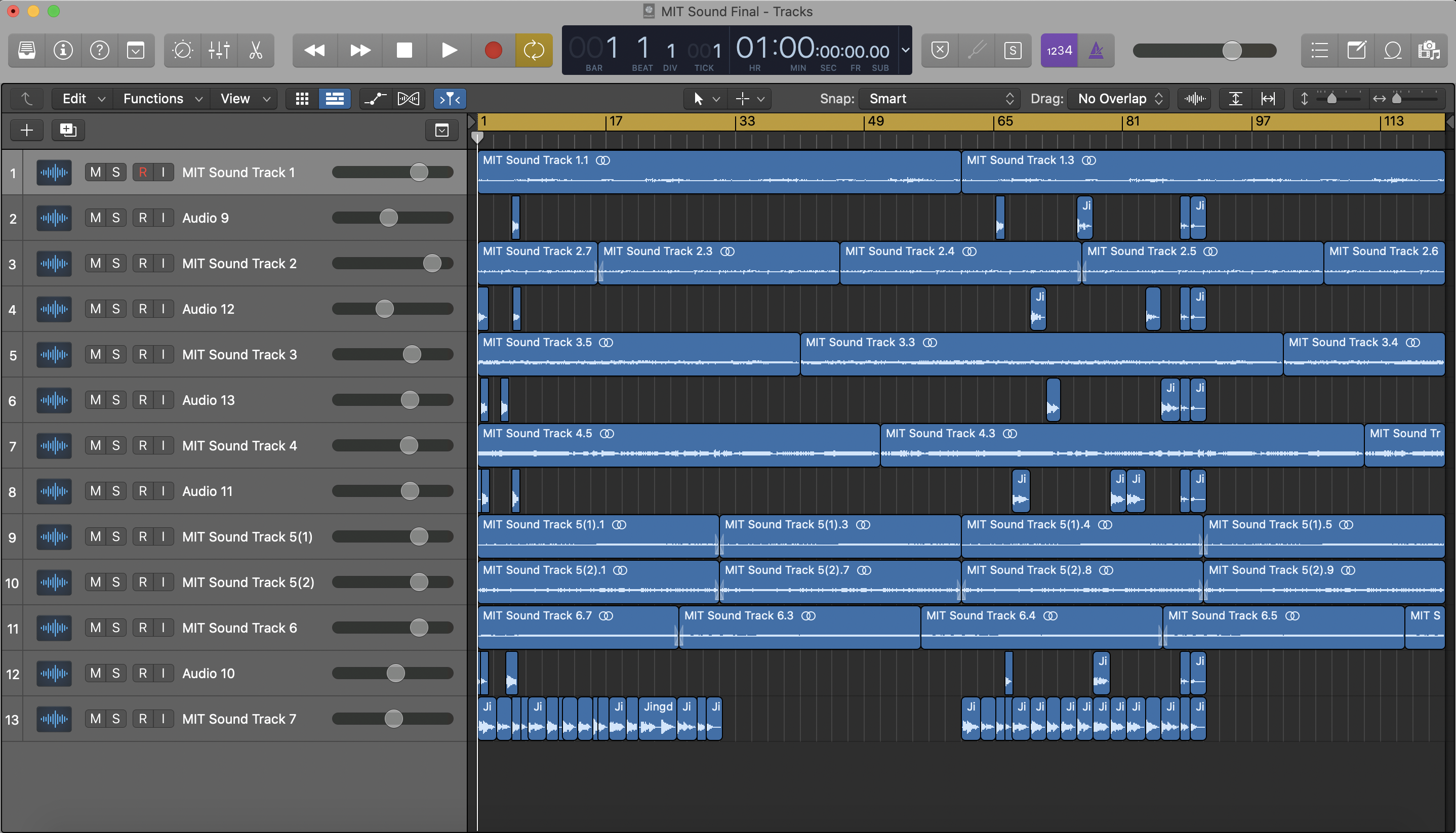This screenshot has height=833, width=1456.
Task: Open the Mixer from the control bar
Action: click(219, 50)
